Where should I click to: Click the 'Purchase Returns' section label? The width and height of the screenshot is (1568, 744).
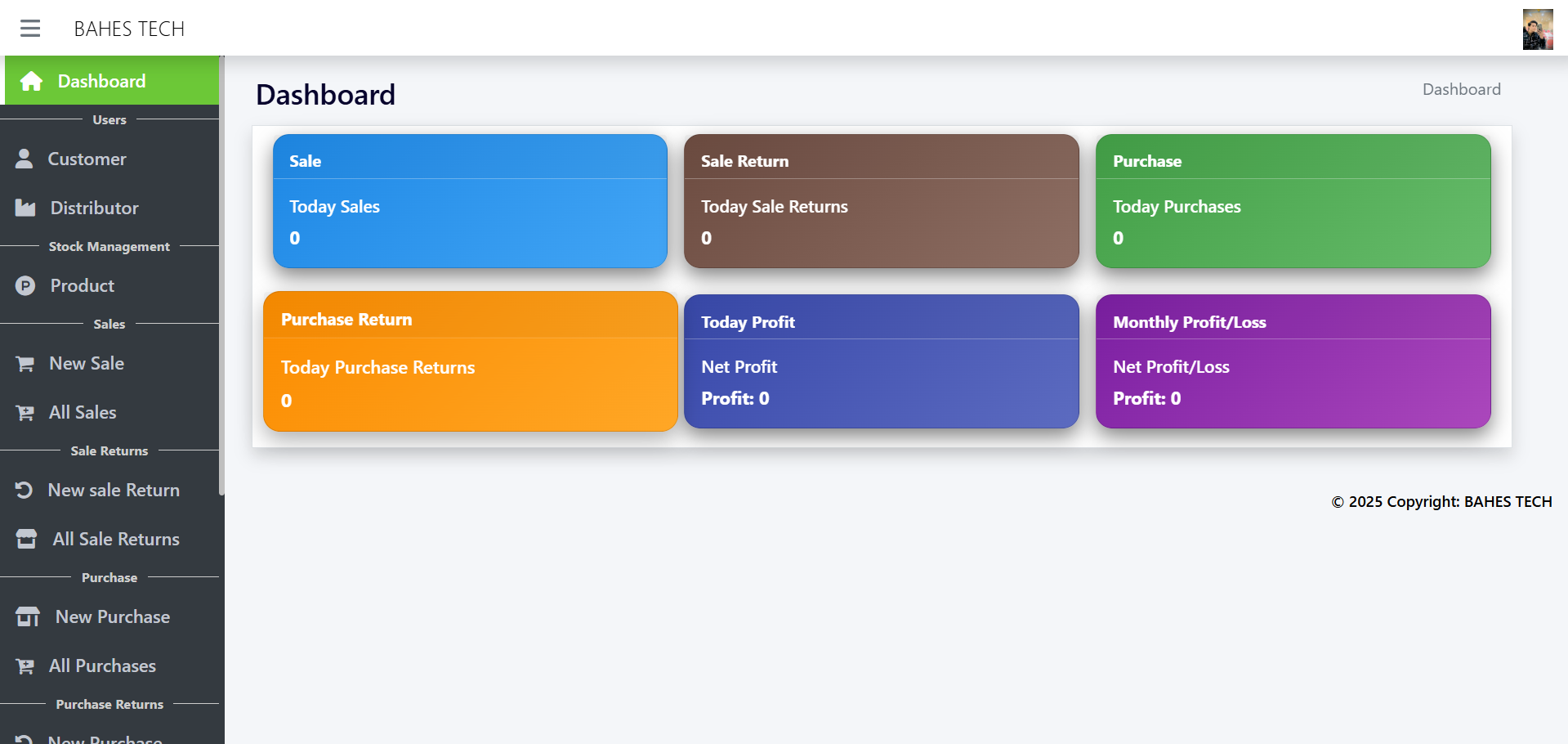click(x=109, y=704)
